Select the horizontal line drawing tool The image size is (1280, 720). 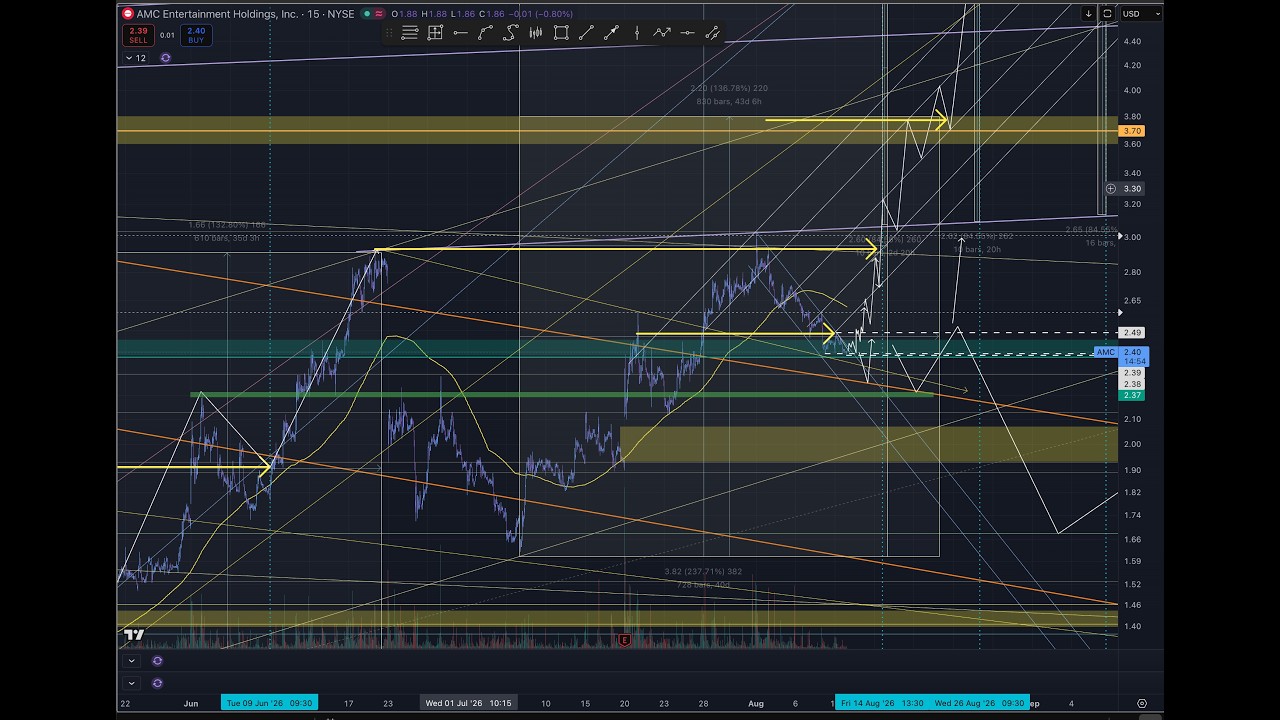tap(460, 33)
